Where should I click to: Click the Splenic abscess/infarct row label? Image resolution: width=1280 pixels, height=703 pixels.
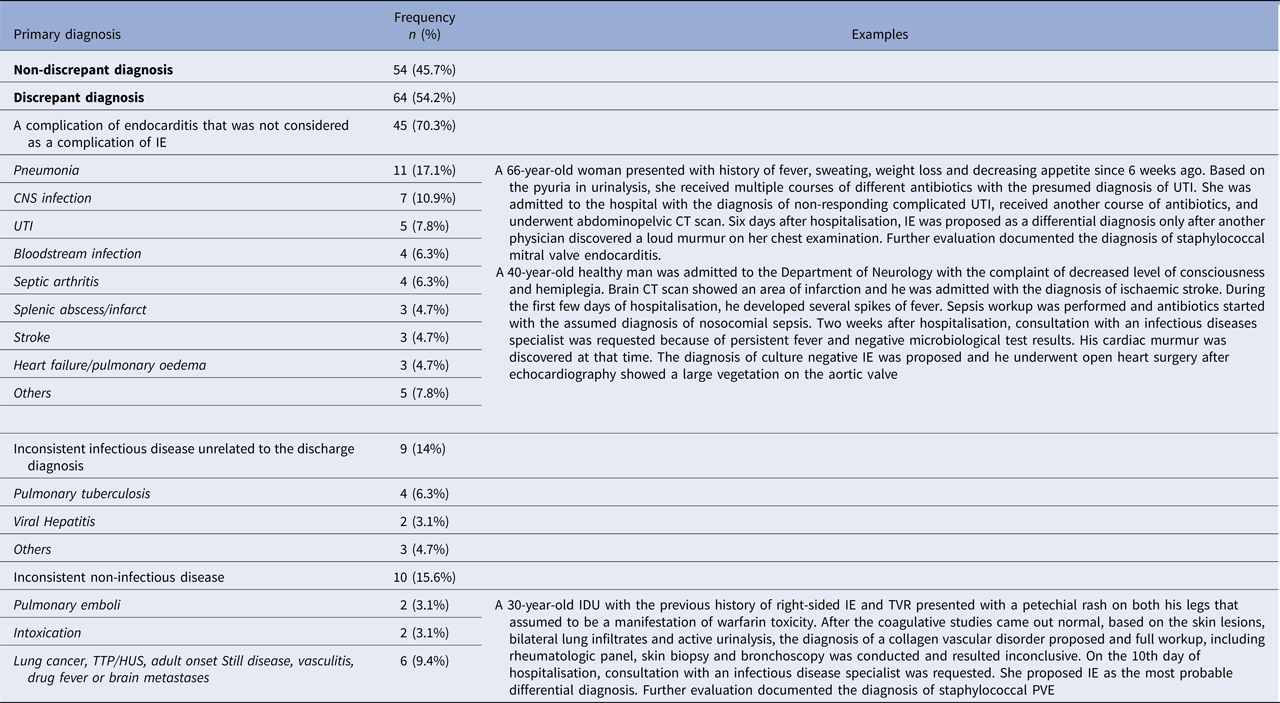pyautogui.click(x=80, y=309)
